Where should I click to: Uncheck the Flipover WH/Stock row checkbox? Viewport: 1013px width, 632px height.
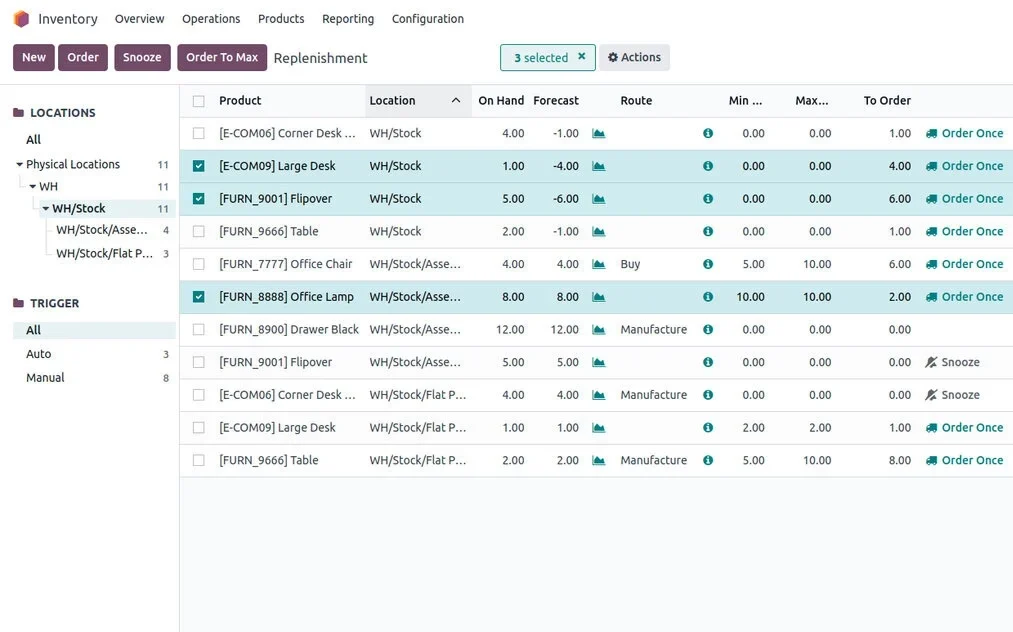(x=198, y=198)
